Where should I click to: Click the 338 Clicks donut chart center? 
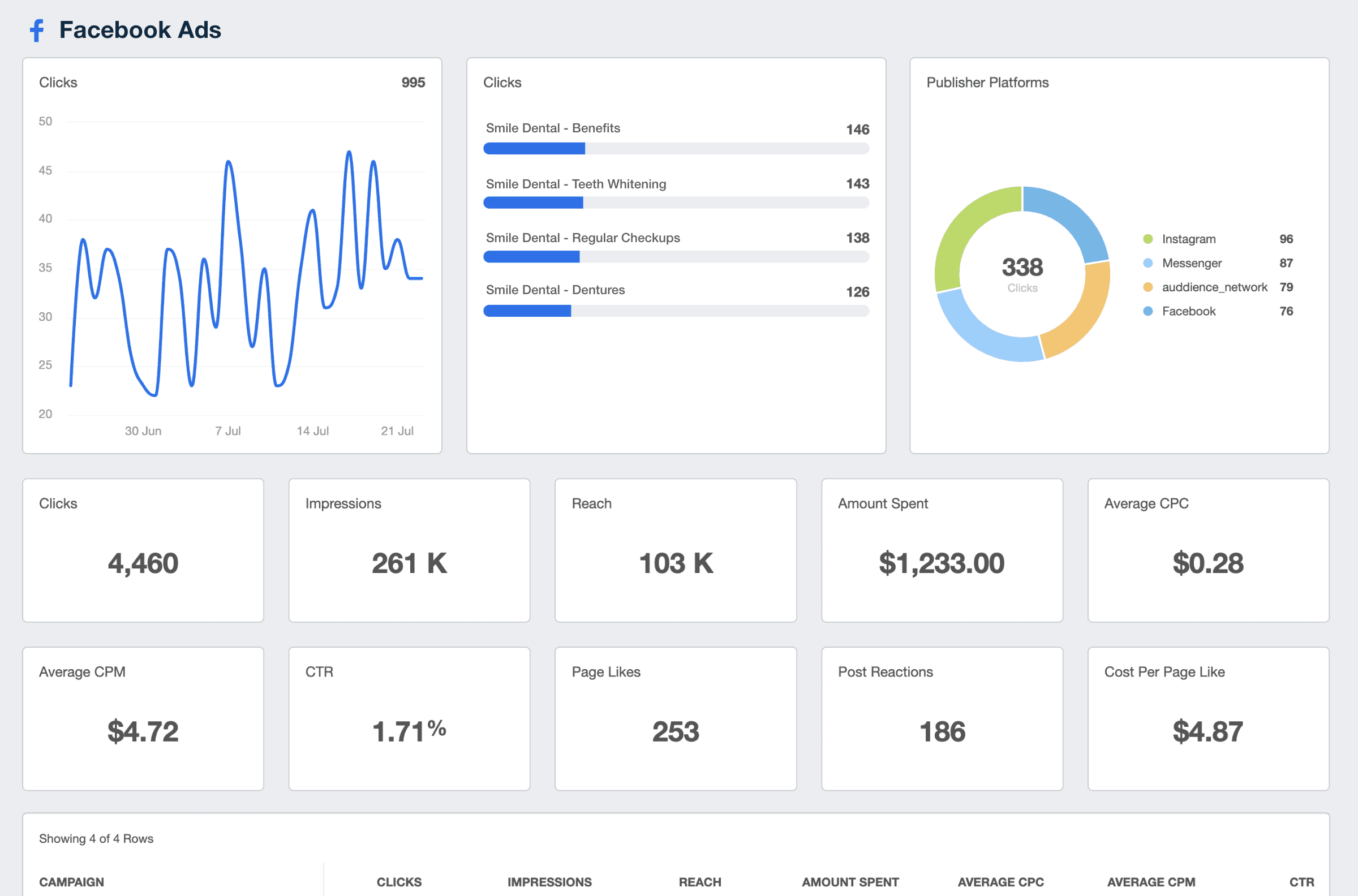[x=1022, y=274]
